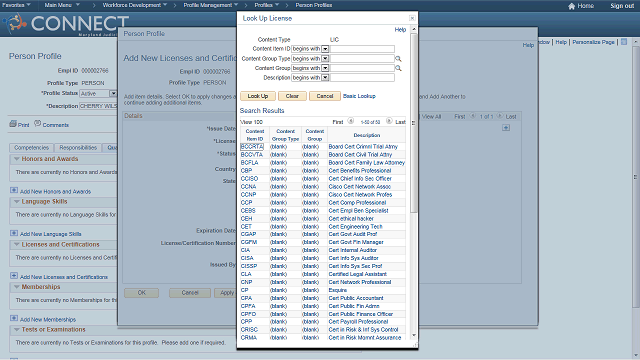Open the Content Item ID operator dropdown
The width and height of the screenshot is (640, 360).
(325, 49)
